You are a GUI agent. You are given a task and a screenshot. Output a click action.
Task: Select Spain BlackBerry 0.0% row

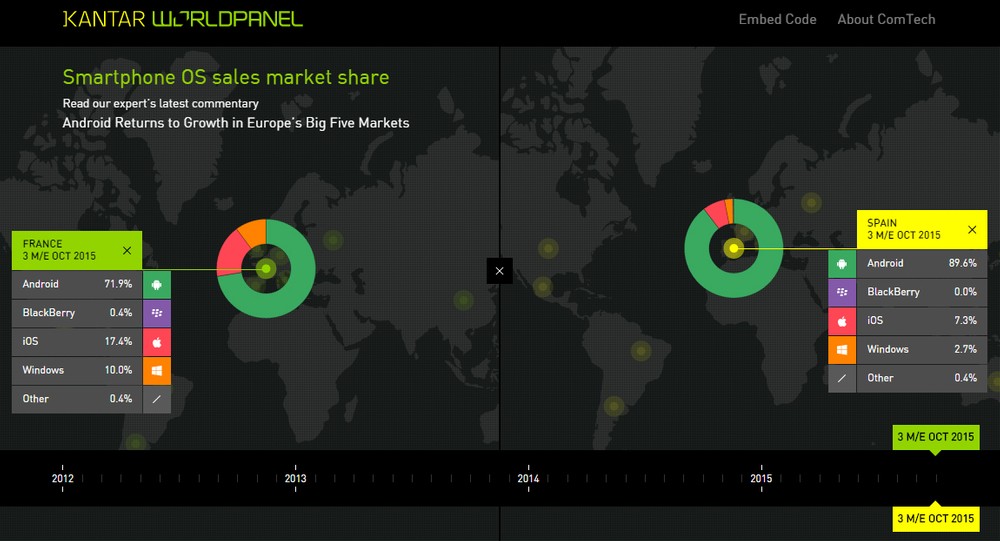coord(922,292)
